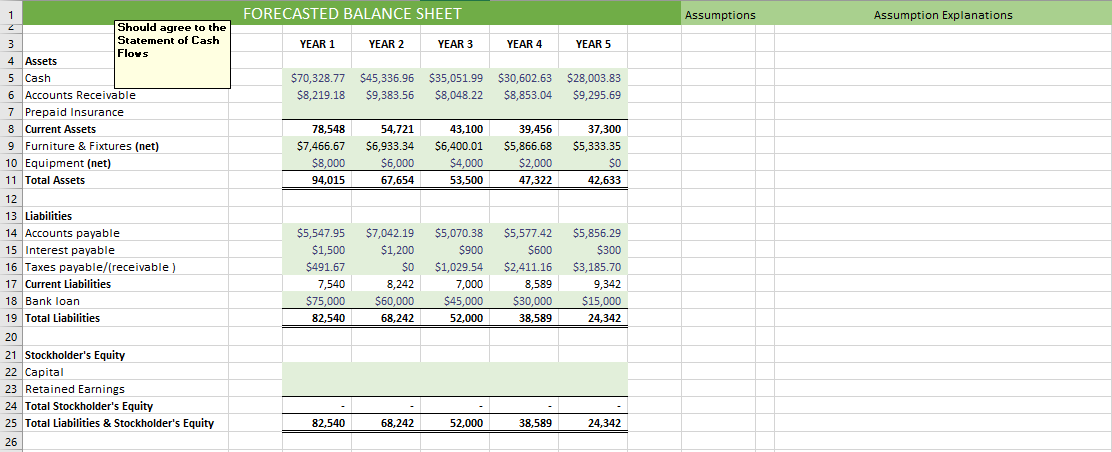This screenshot has width=1112, height=452.
Task: Click the Stockholder's Equity section label
Action: pyautogui.click(x=75, y=355)
